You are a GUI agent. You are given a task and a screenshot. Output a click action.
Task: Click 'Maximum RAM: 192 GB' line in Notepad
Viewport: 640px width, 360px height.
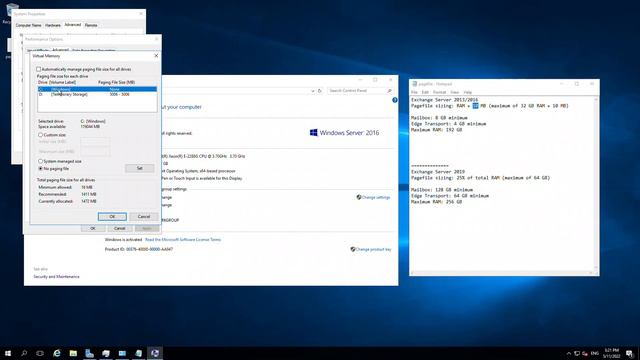(436, 130)
